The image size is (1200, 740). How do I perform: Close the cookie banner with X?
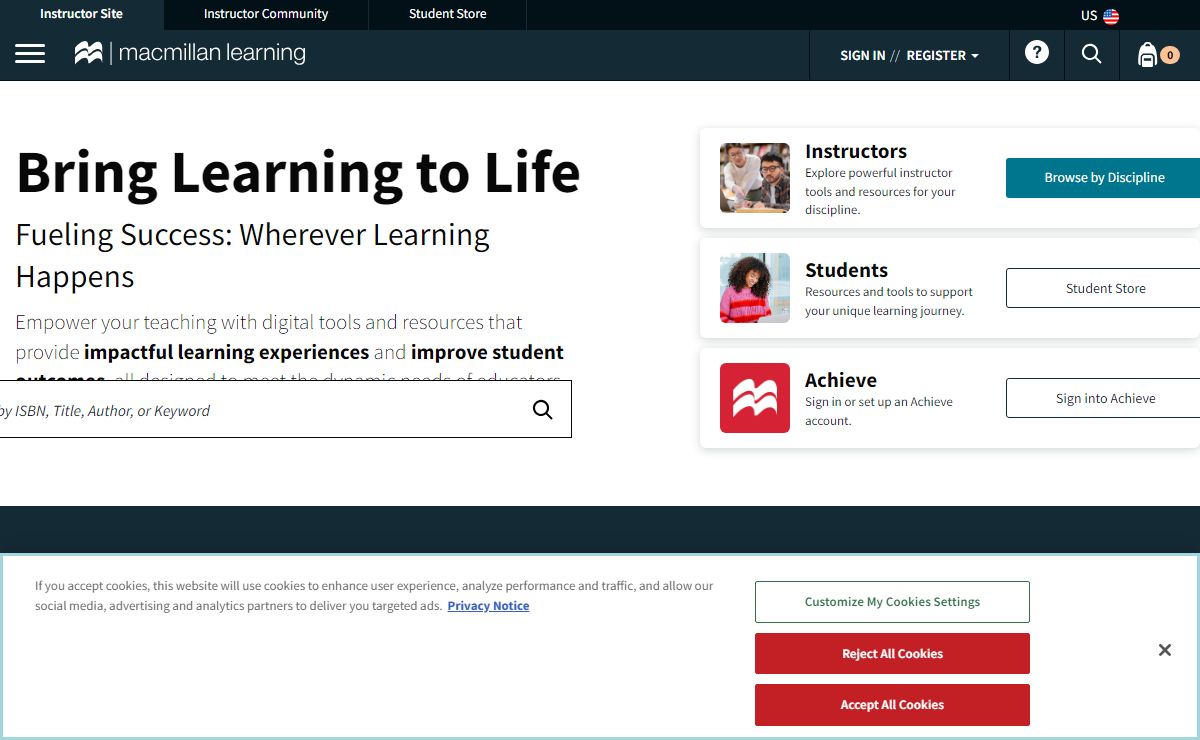[x=1165, y=650]
